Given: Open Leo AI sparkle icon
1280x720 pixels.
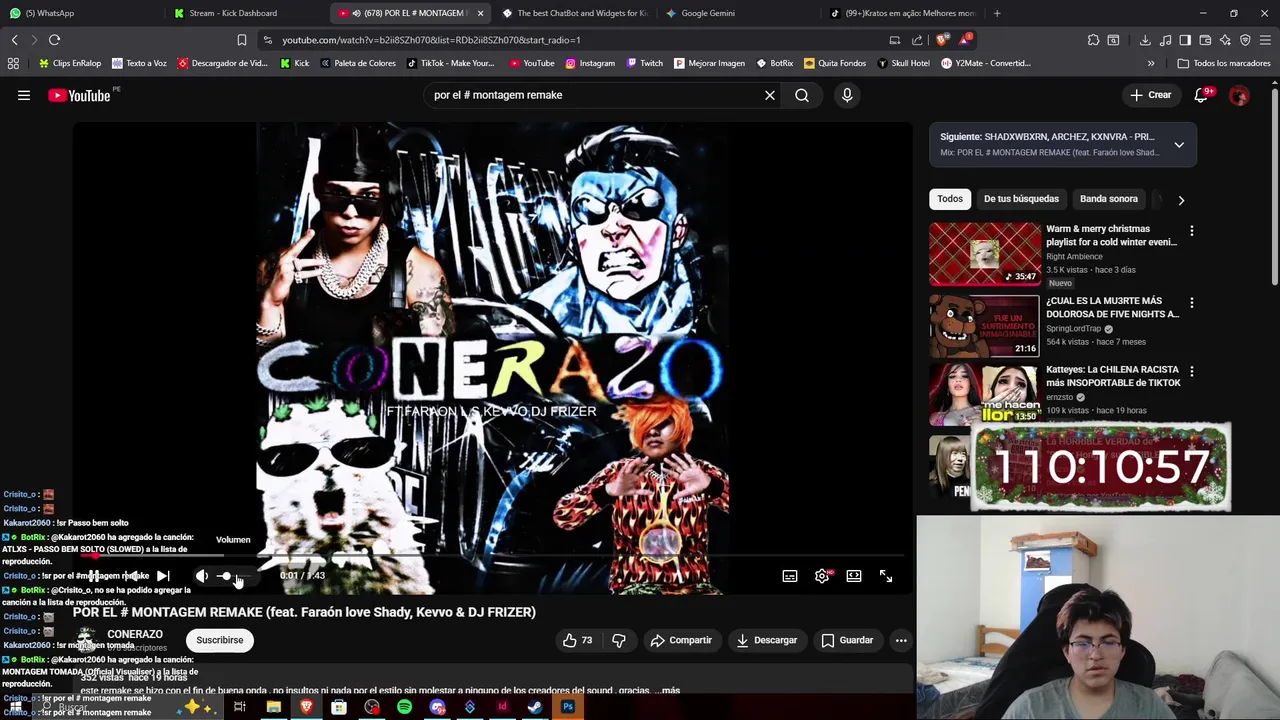Looking at the screenshot, I should [1225, 40].
